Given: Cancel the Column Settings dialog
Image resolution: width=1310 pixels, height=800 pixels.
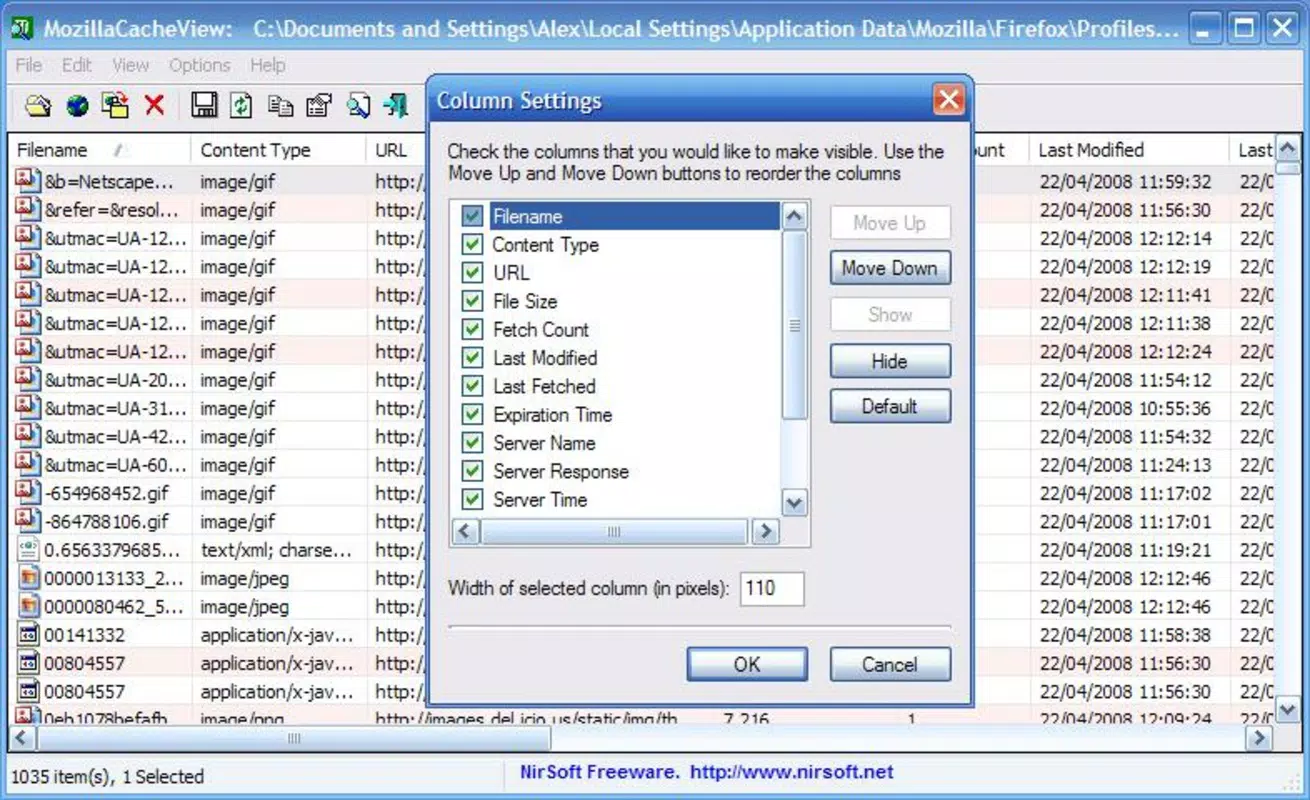Looking at the screenshot, I should [x=890, y=664].
